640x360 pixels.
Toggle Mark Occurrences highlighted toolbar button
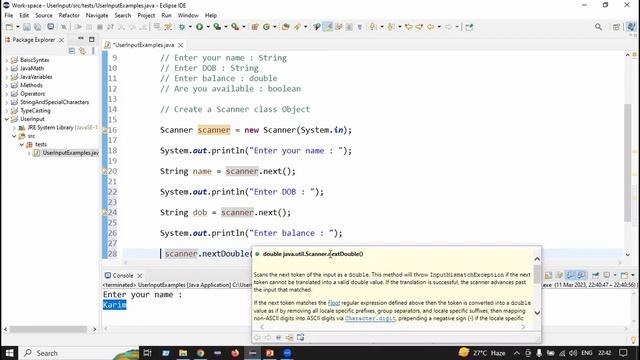click(328, 27)
